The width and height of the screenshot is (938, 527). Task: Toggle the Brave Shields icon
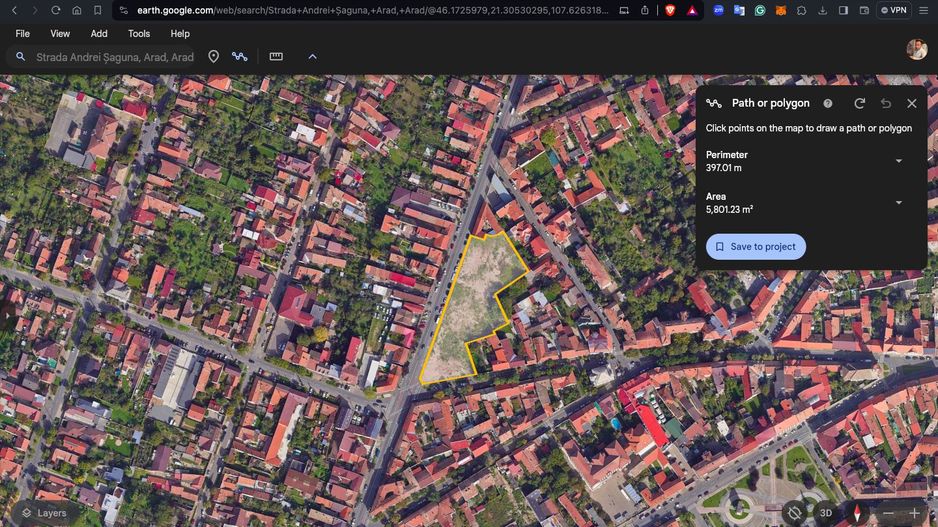pos(669,10)
